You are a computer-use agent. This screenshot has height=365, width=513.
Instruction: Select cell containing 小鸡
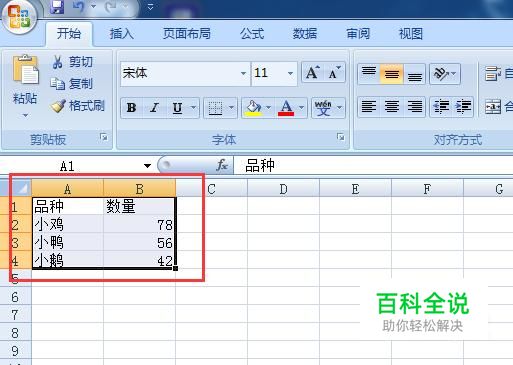point(68,224)
